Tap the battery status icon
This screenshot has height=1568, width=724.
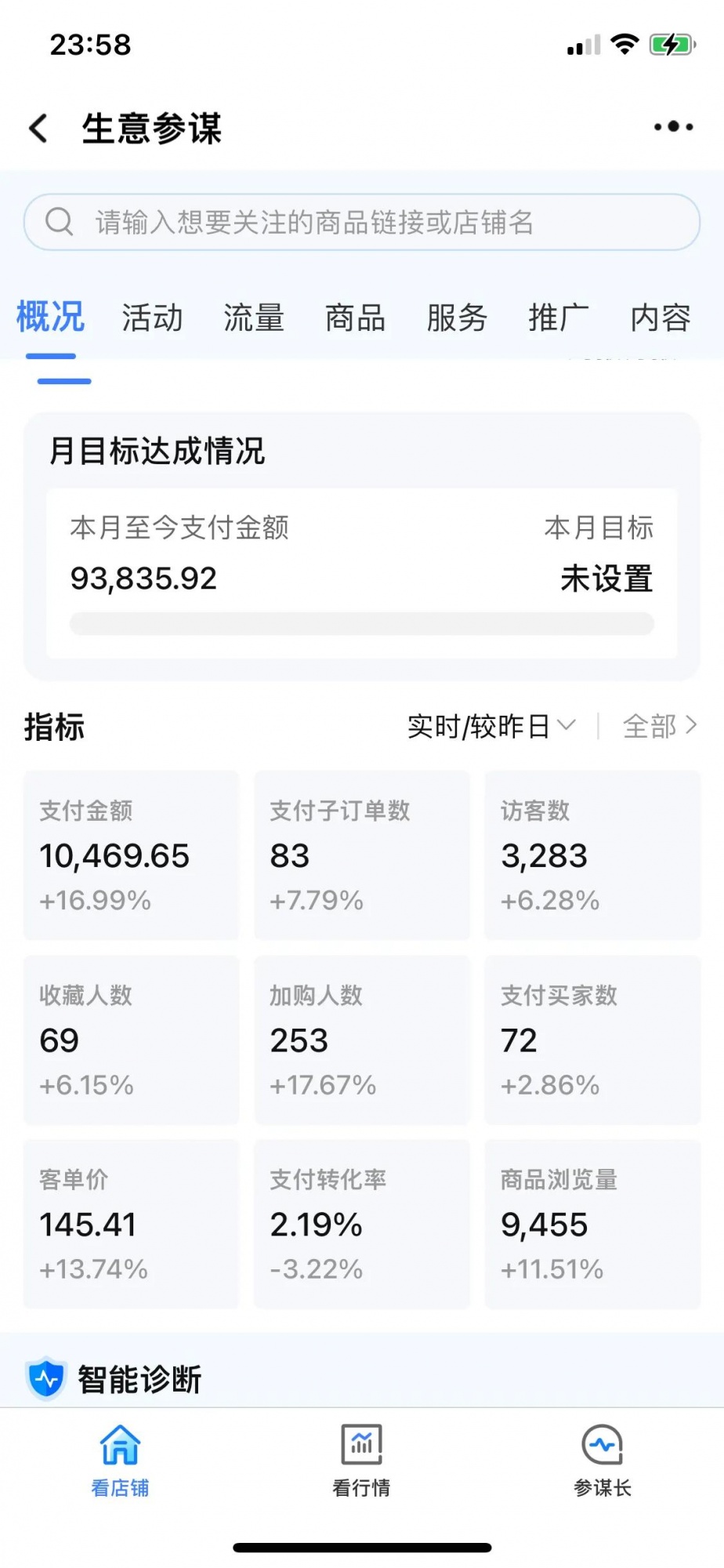point(672,45)
